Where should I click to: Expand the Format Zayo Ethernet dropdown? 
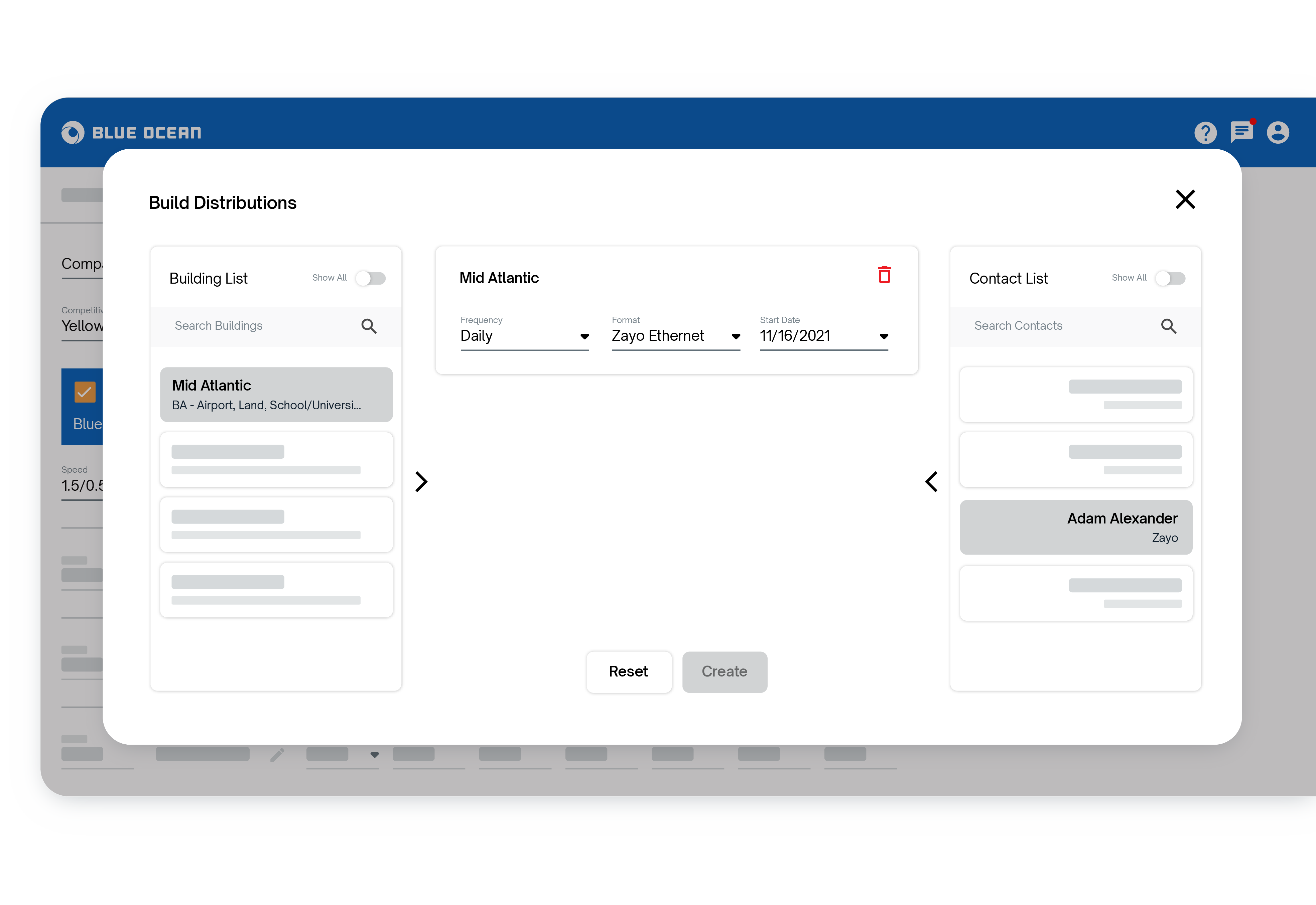pos(676,336)
